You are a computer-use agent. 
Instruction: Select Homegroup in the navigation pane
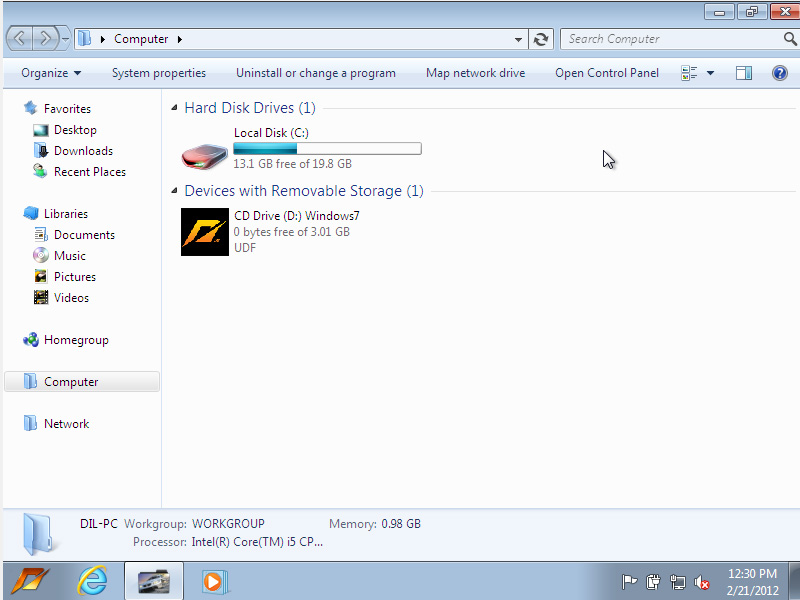pyautogui.click(x=75, y=340)
